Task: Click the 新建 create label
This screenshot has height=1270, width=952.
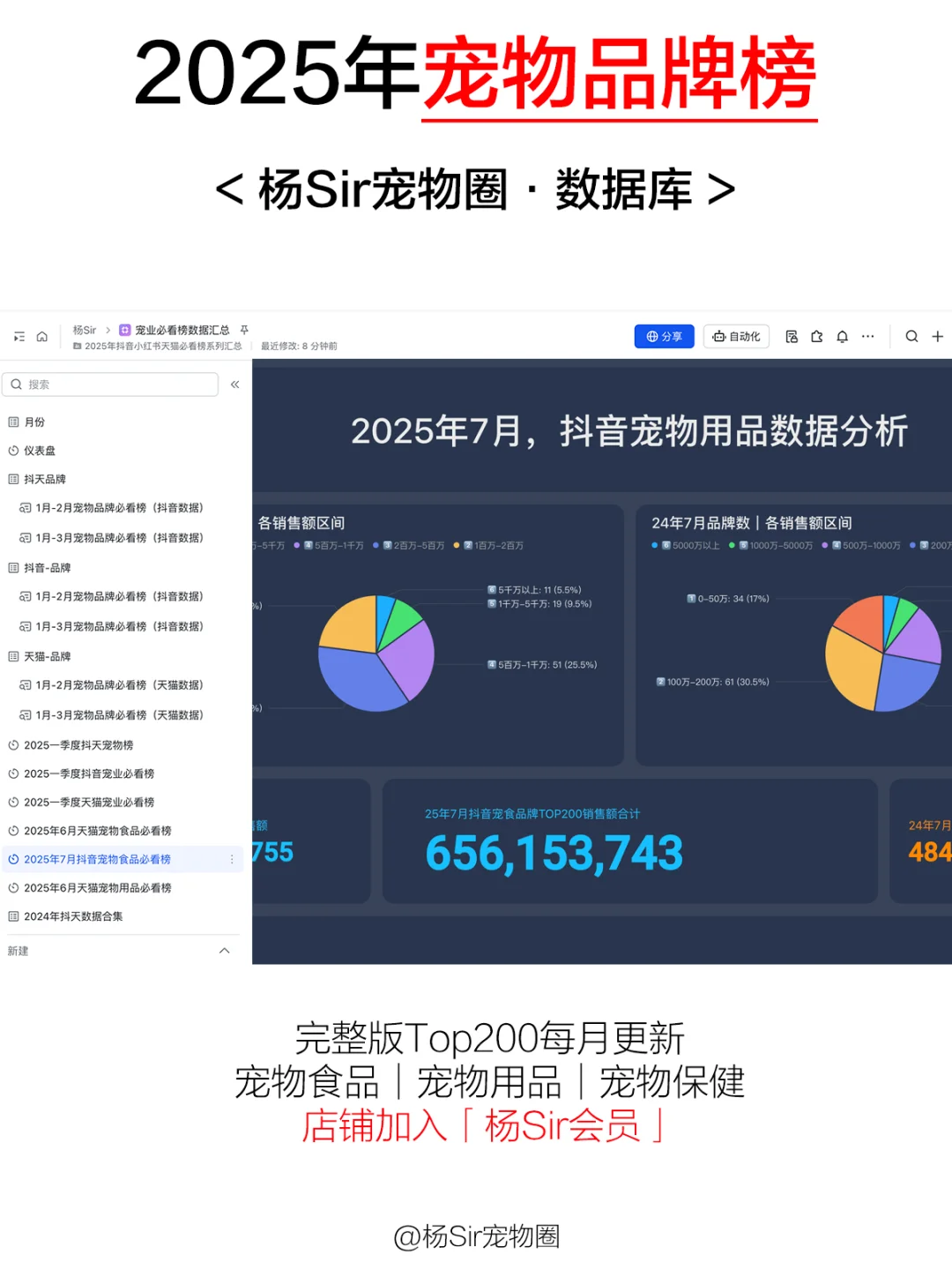Action: [x=18, y=951]
